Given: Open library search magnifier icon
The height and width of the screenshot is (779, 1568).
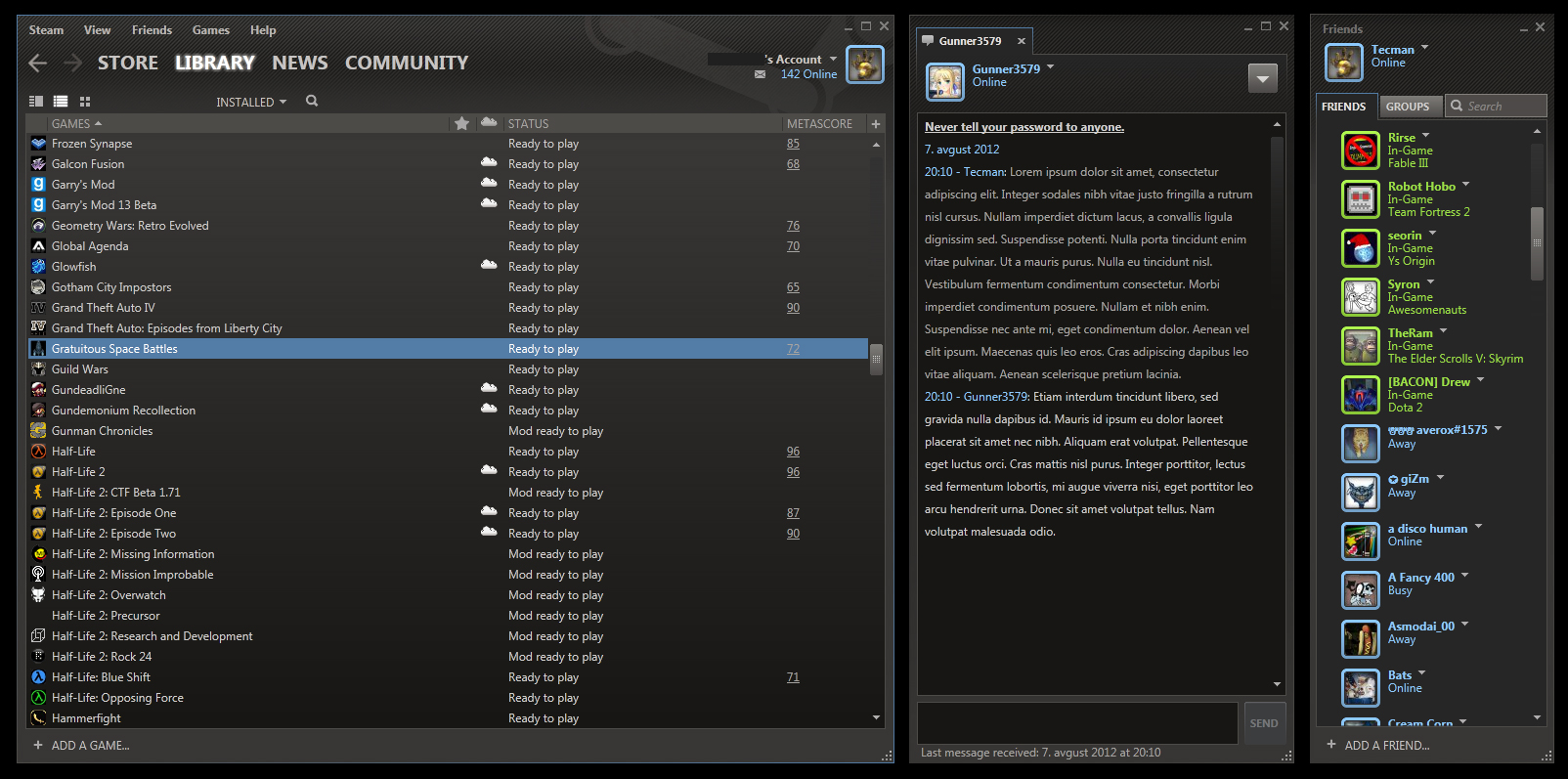Looking at the screenshot, I should click(x=312, y=101).
